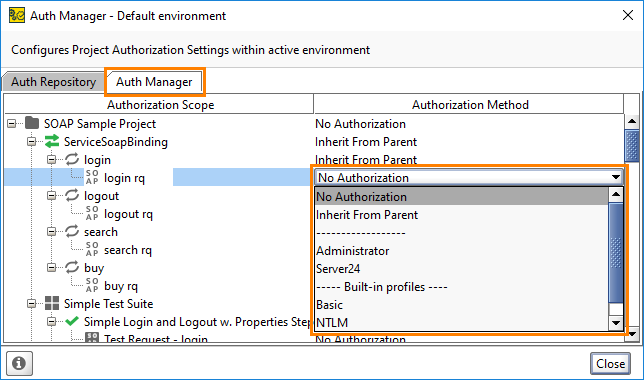Switch to the Auth Repository tab
This screenshot has height=380, width=644.
[53, 82]
